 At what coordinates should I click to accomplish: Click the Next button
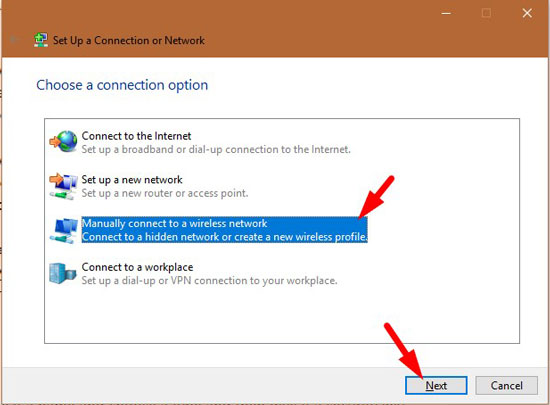pyautogui.click(x=436, y=385)
